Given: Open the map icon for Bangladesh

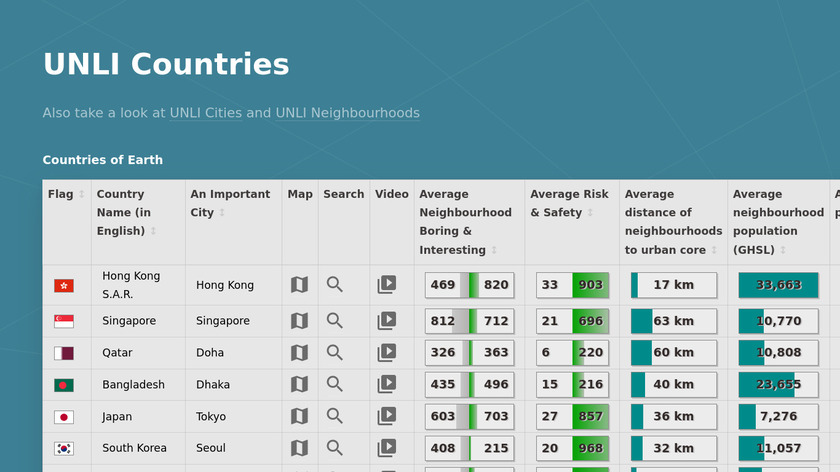Looking at the screenshot, I should tap(299, 385).
